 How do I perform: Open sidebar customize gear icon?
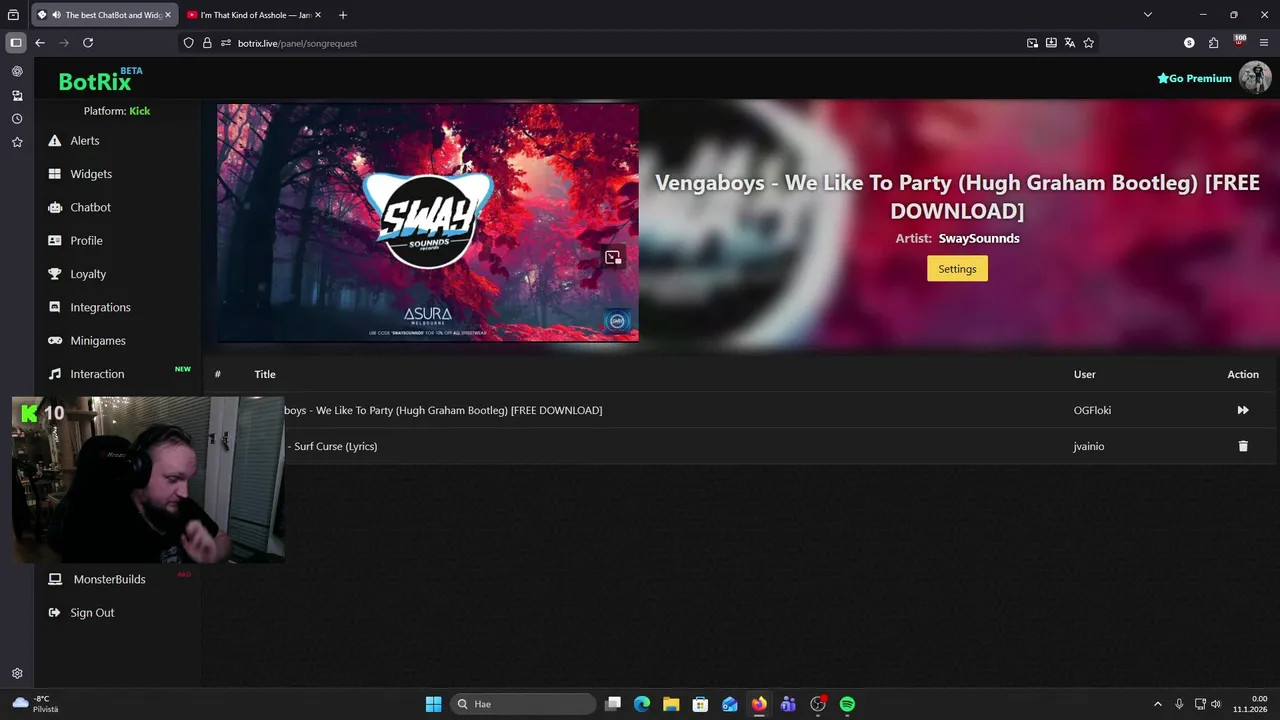click(17, 674)
